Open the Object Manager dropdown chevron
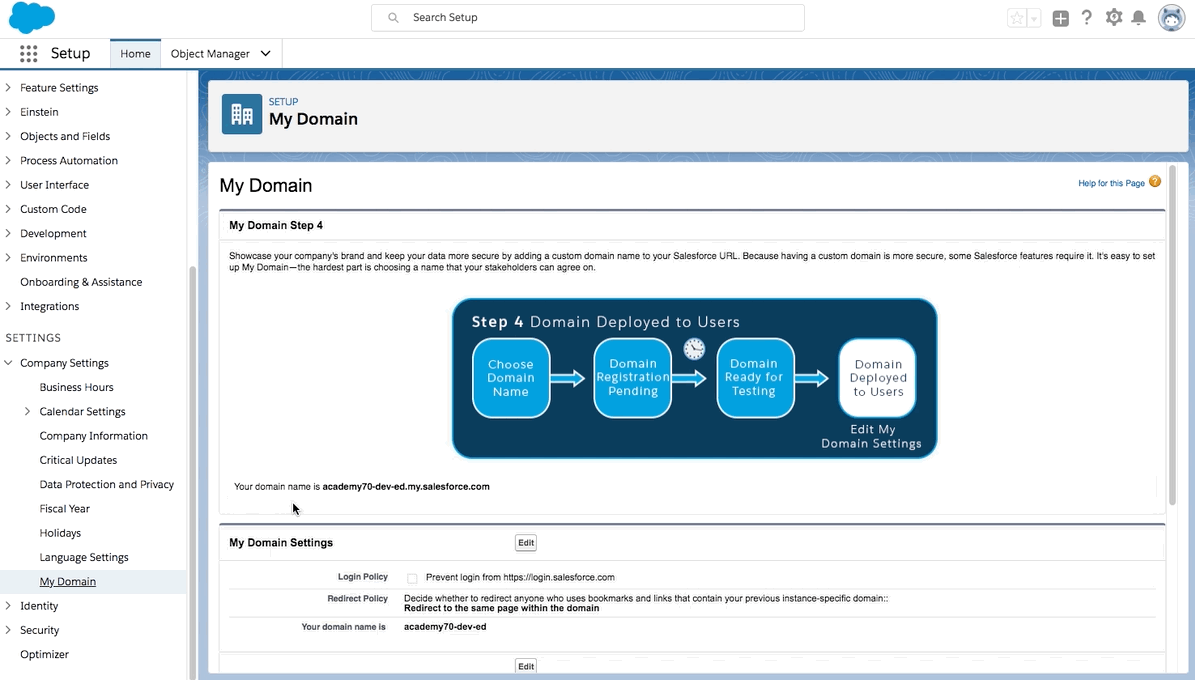Screen dimensions: 1195x680 click(x=265, y=53)
